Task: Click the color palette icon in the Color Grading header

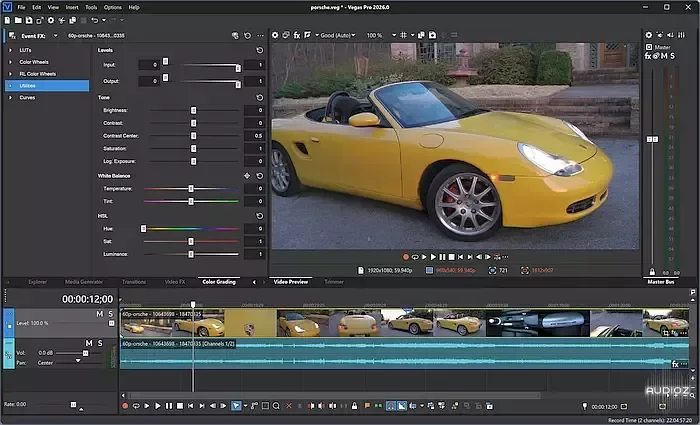Action: pos(235,36)
